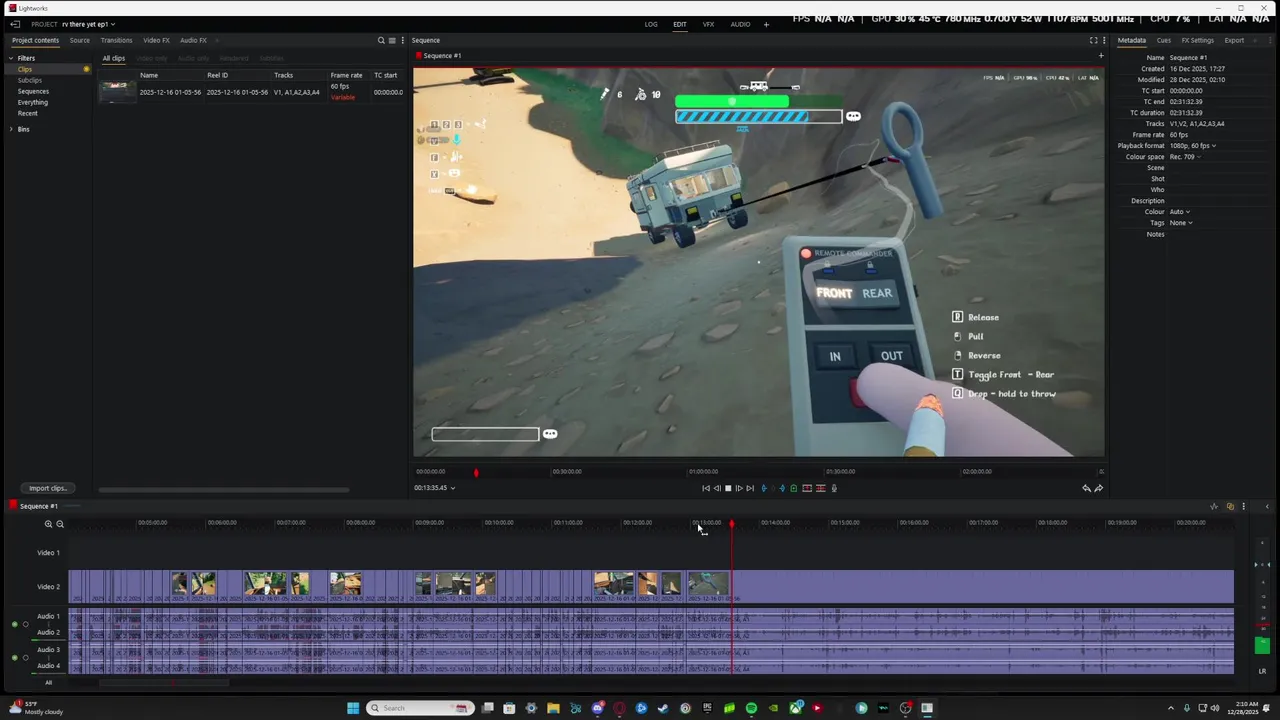Mark in point with blue marker icon
Image resolution: width=1280 pixels, height=720 pixels.
click(765, 488)
